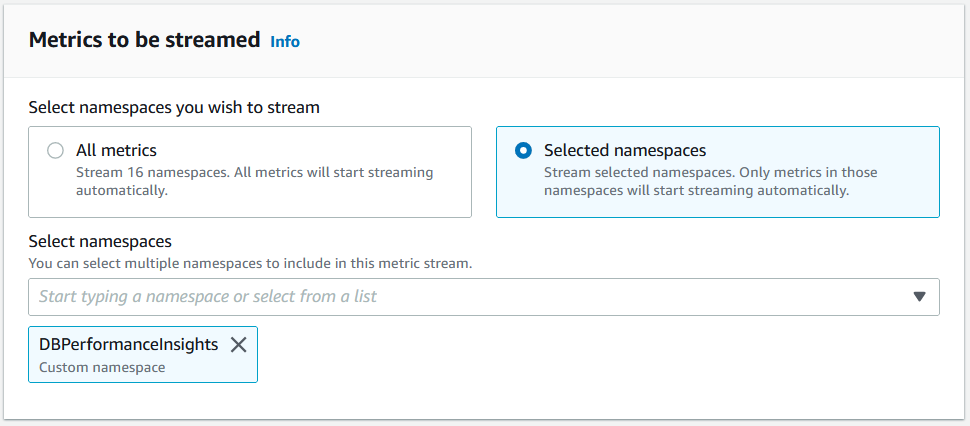
Task: Remove the DBPerformanceInsights namespace with the X icon
Action: coord(238,345)
